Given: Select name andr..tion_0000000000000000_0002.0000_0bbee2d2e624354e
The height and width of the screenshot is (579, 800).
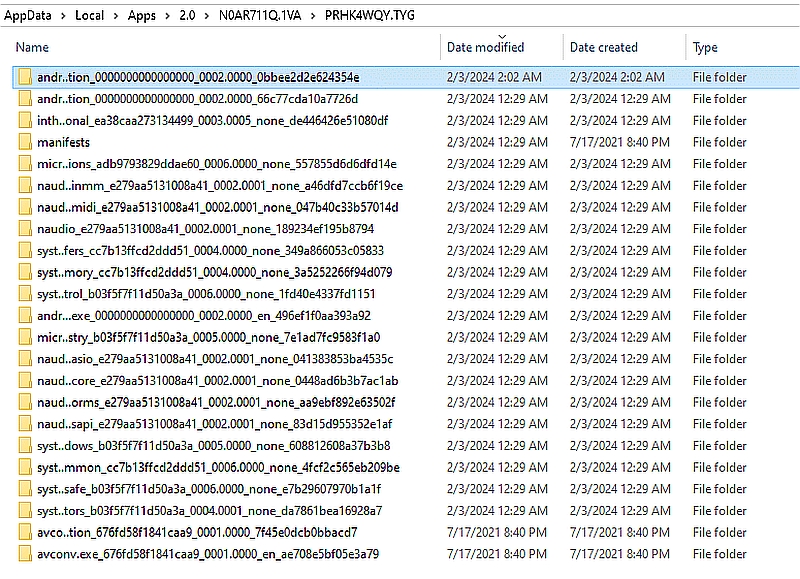Looking at the screenshot, I should pos(198,78).
